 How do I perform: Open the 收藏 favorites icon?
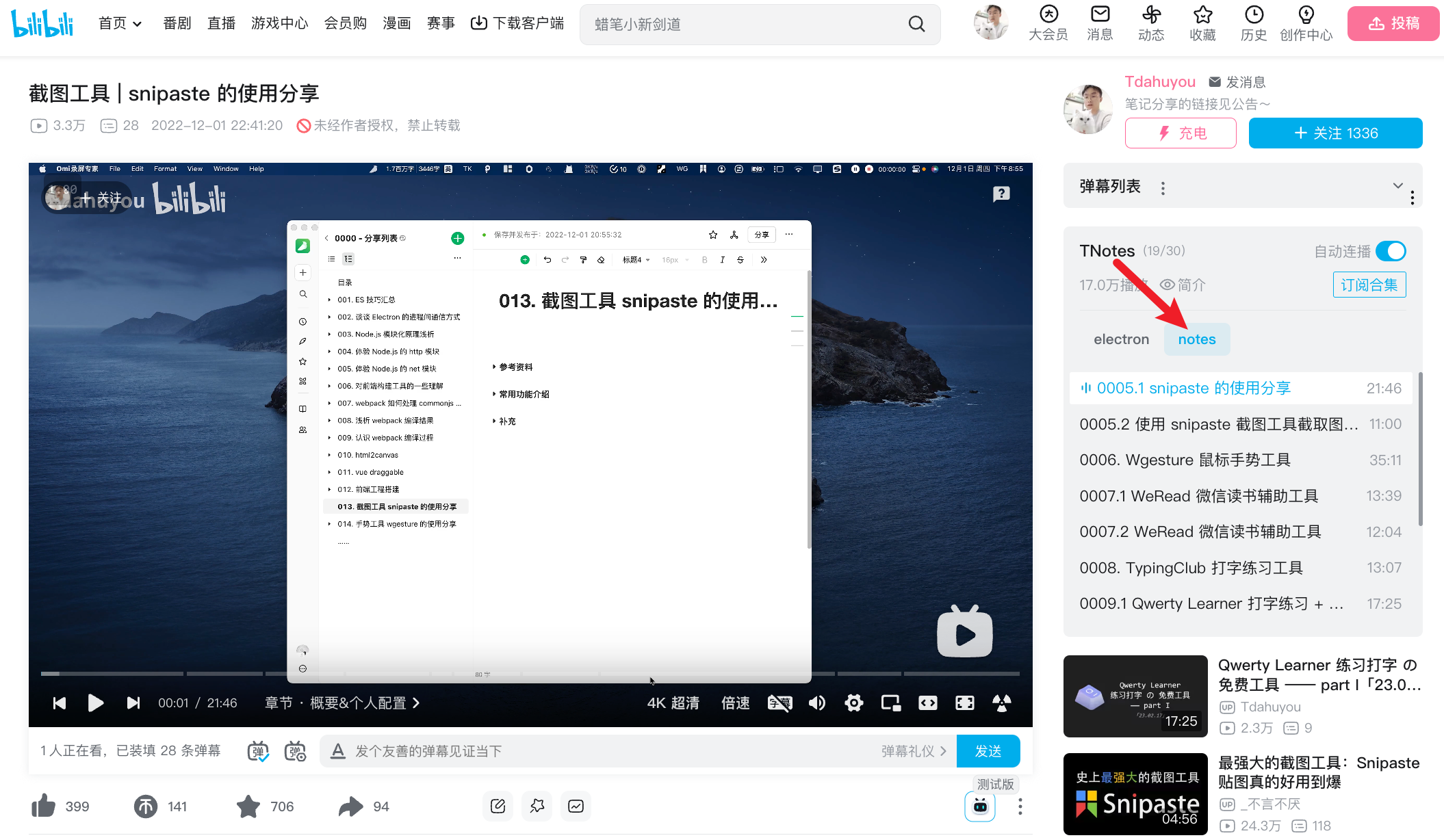(x=1202, y=23)
